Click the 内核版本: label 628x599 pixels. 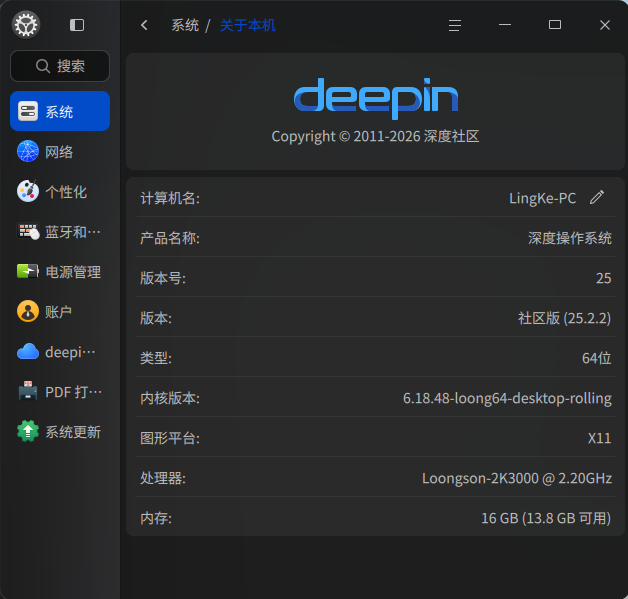(x=170, y=398)
